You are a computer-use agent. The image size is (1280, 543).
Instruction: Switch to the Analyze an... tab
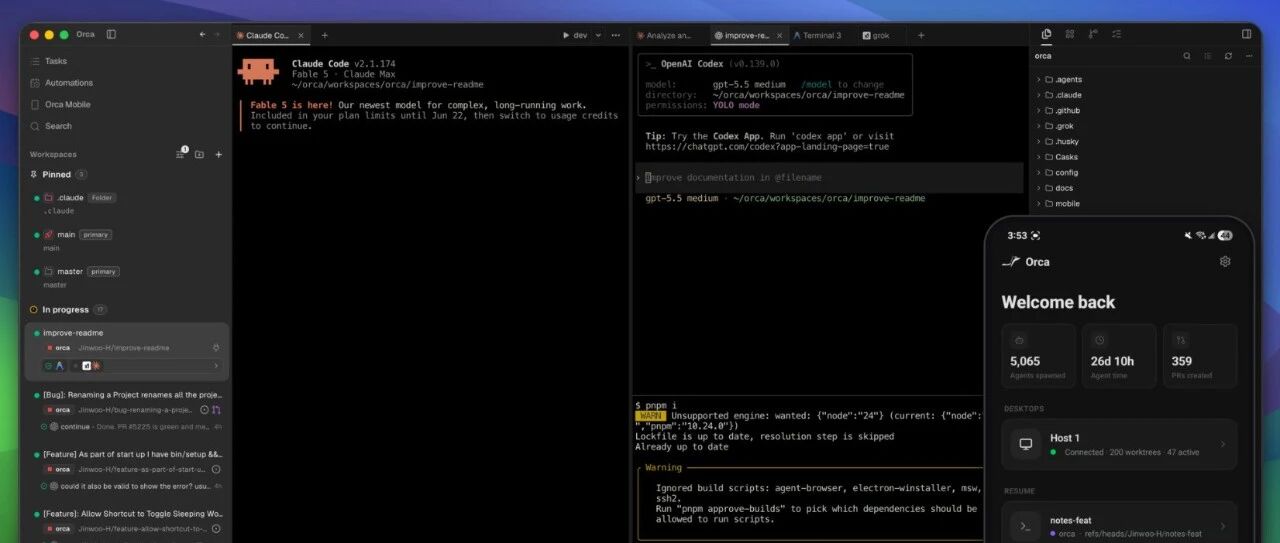[669, 35]
